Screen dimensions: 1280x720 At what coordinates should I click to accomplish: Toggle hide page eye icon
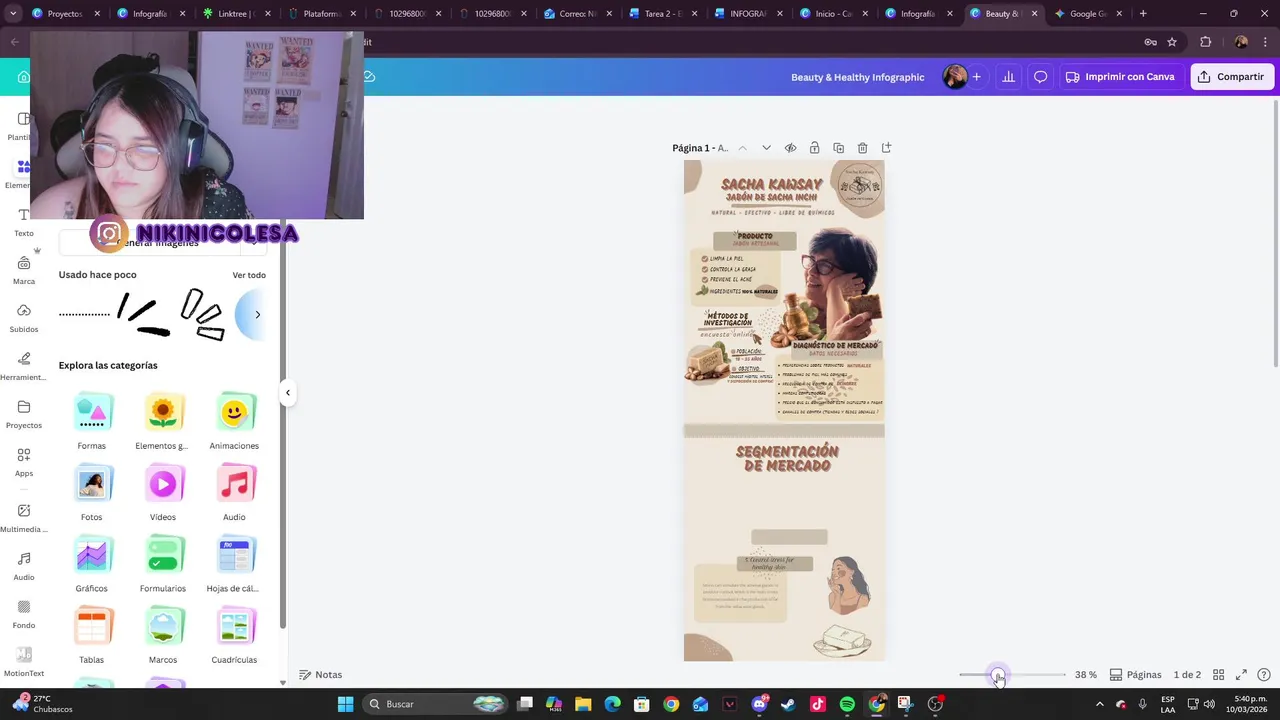(790, 148)
